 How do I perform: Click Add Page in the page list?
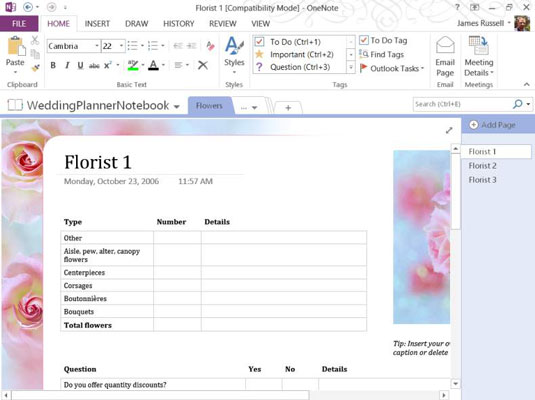point(493,125)
